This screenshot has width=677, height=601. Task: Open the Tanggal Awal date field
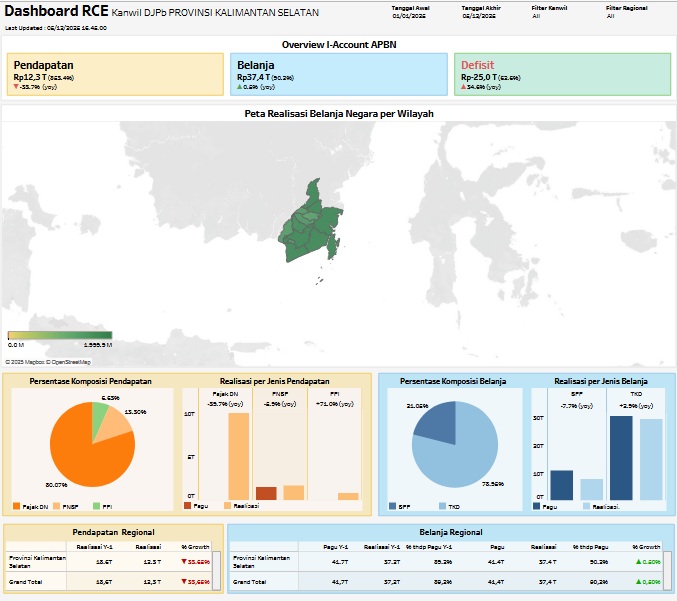pyautogui.click(x=410, y=17)
